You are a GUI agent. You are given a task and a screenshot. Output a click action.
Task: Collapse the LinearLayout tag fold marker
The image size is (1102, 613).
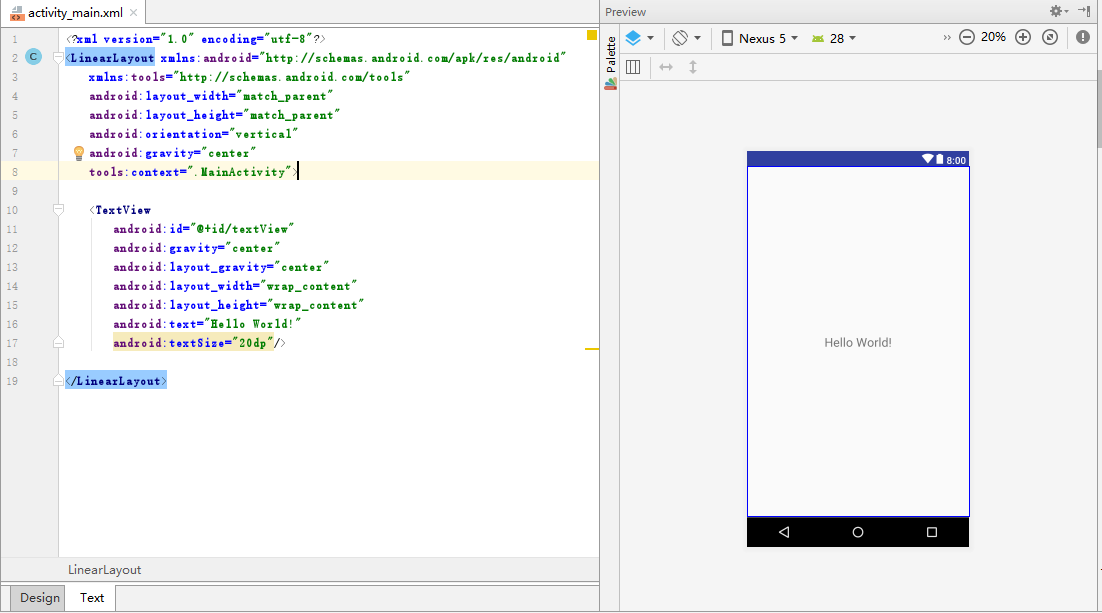[x=58, y=58]
